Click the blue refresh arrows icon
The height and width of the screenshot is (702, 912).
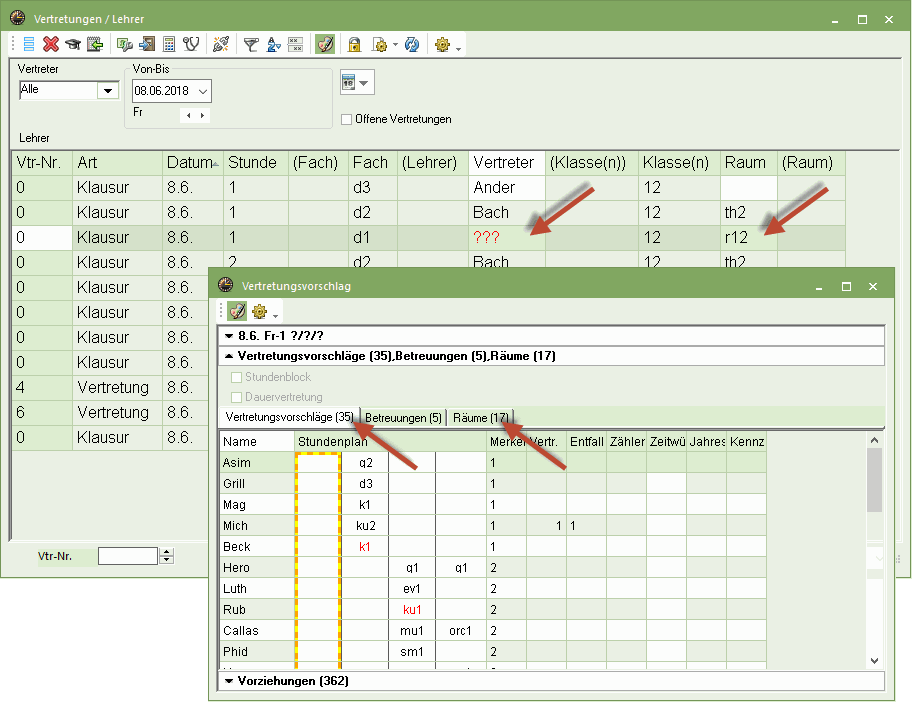412,44
